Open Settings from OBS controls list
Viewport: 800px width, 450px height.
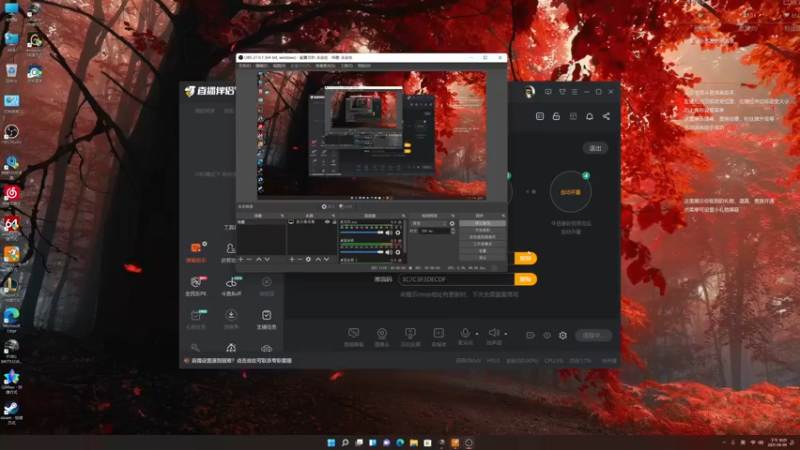[x=482, y=251]
